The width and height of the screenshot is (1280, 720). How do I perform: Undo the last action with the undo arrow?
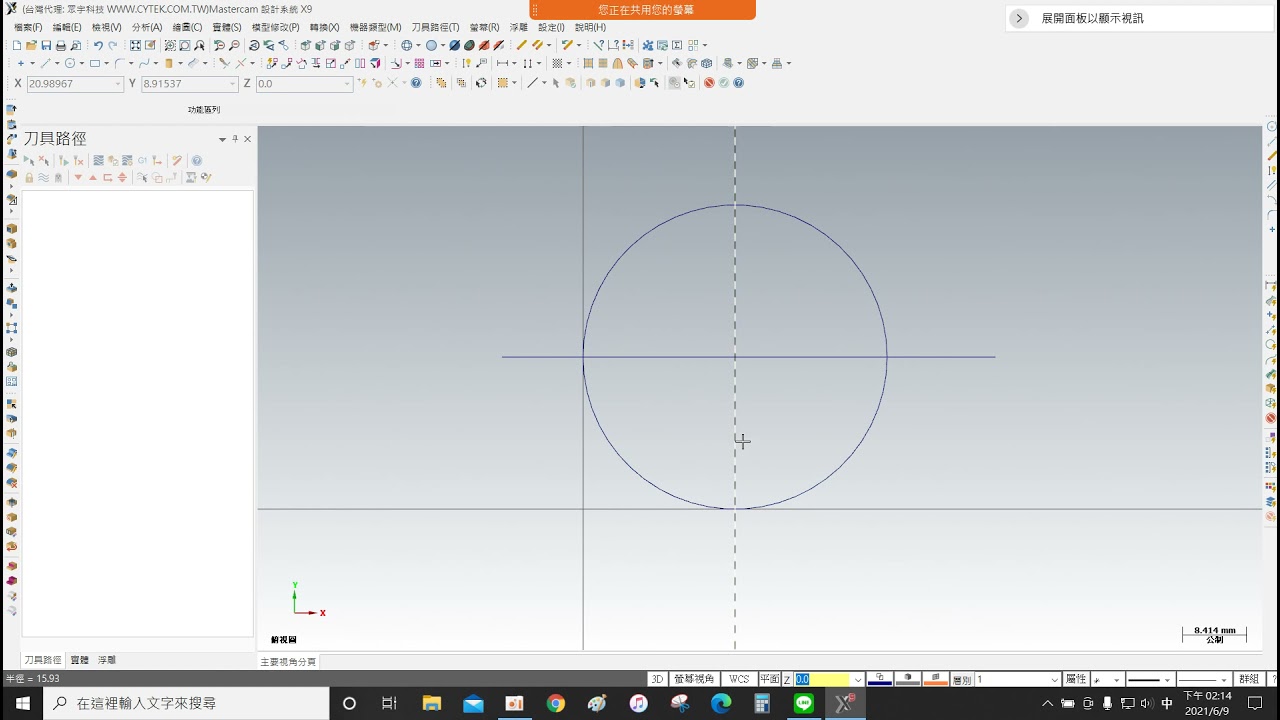pos(98,46)
